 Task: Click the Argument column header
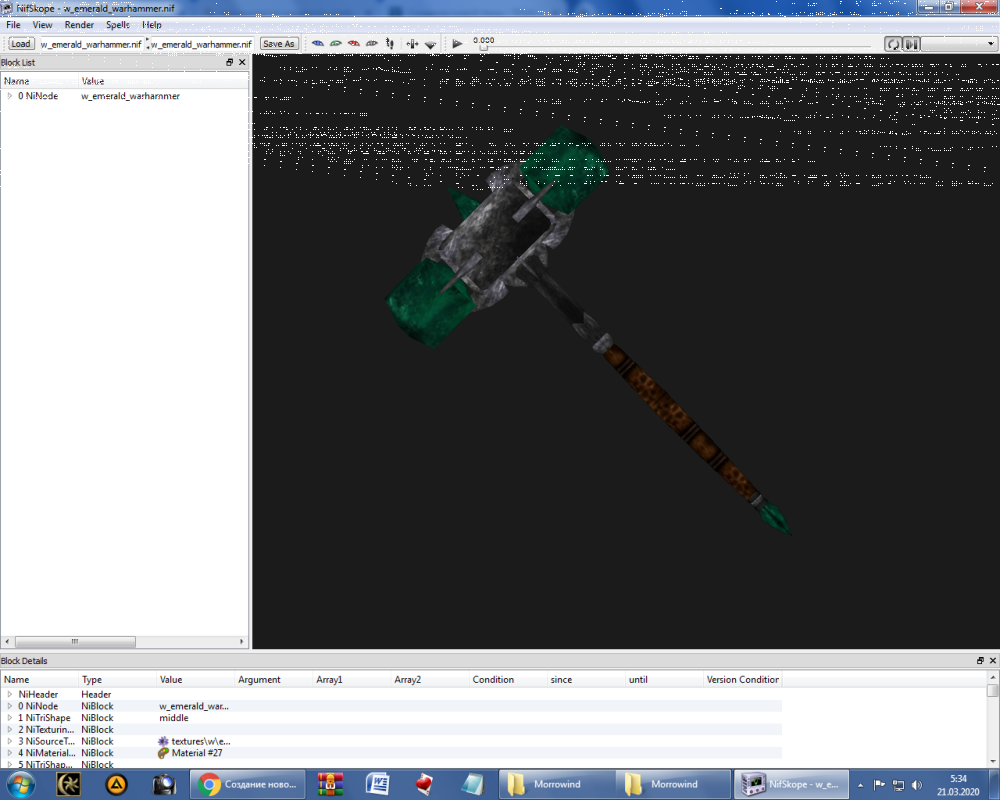pos(274,679)
